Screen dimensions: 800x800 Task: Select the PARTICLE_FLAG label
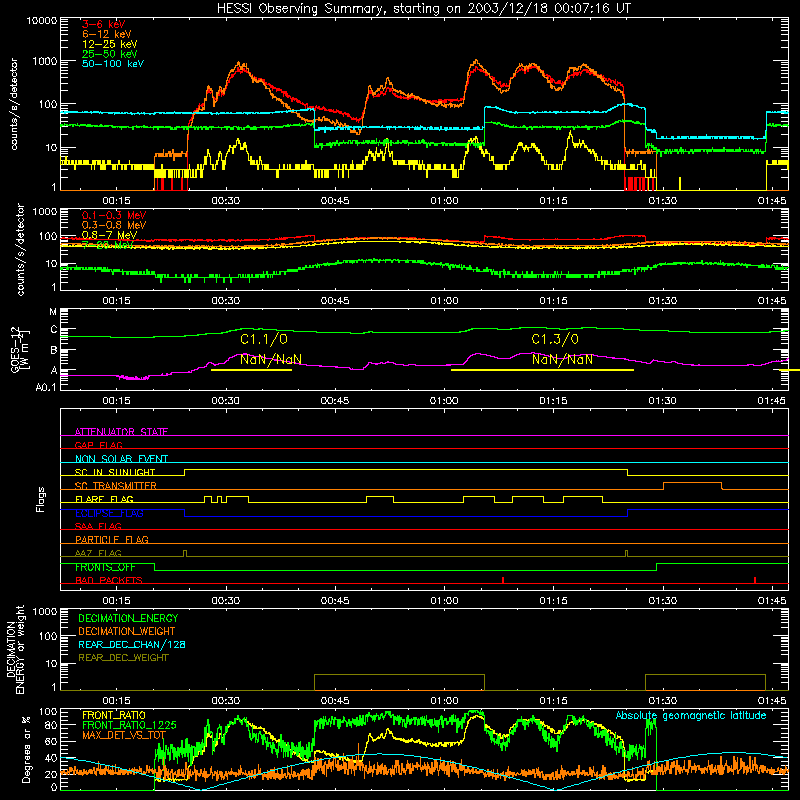point(112,539)
